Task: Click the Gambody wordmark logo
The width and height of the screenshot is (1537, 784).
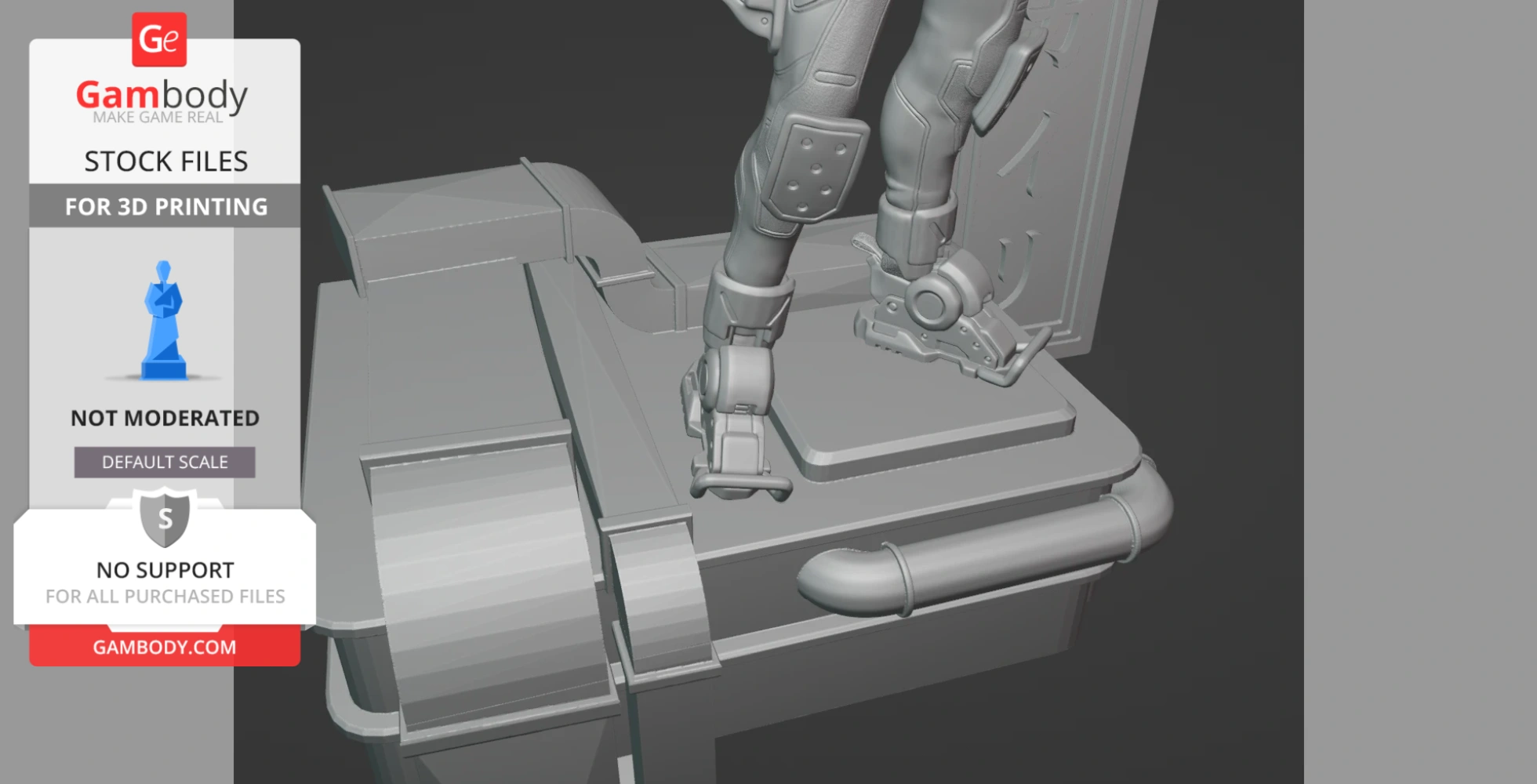Action: pos(162,95)
